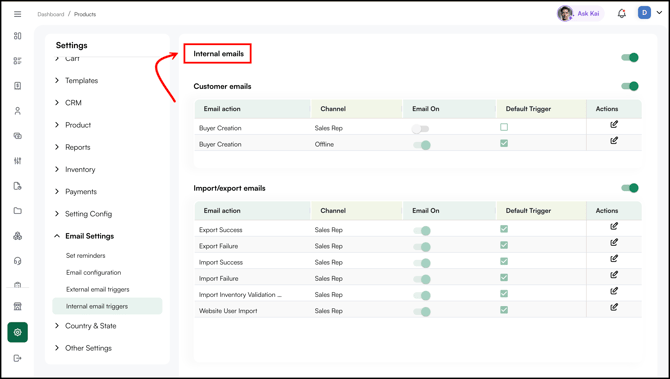Edit Buyer Creation Sales Rep row
This screenshot has height=379, width=670.
point(614,124)
